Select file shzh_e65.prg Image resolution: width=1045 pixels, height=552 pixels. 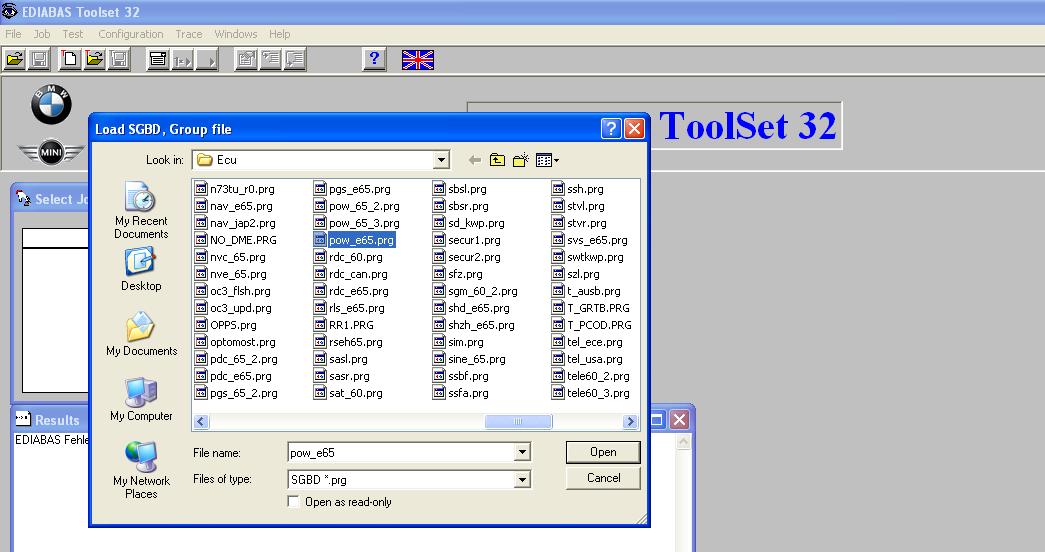tap(474, 325)
